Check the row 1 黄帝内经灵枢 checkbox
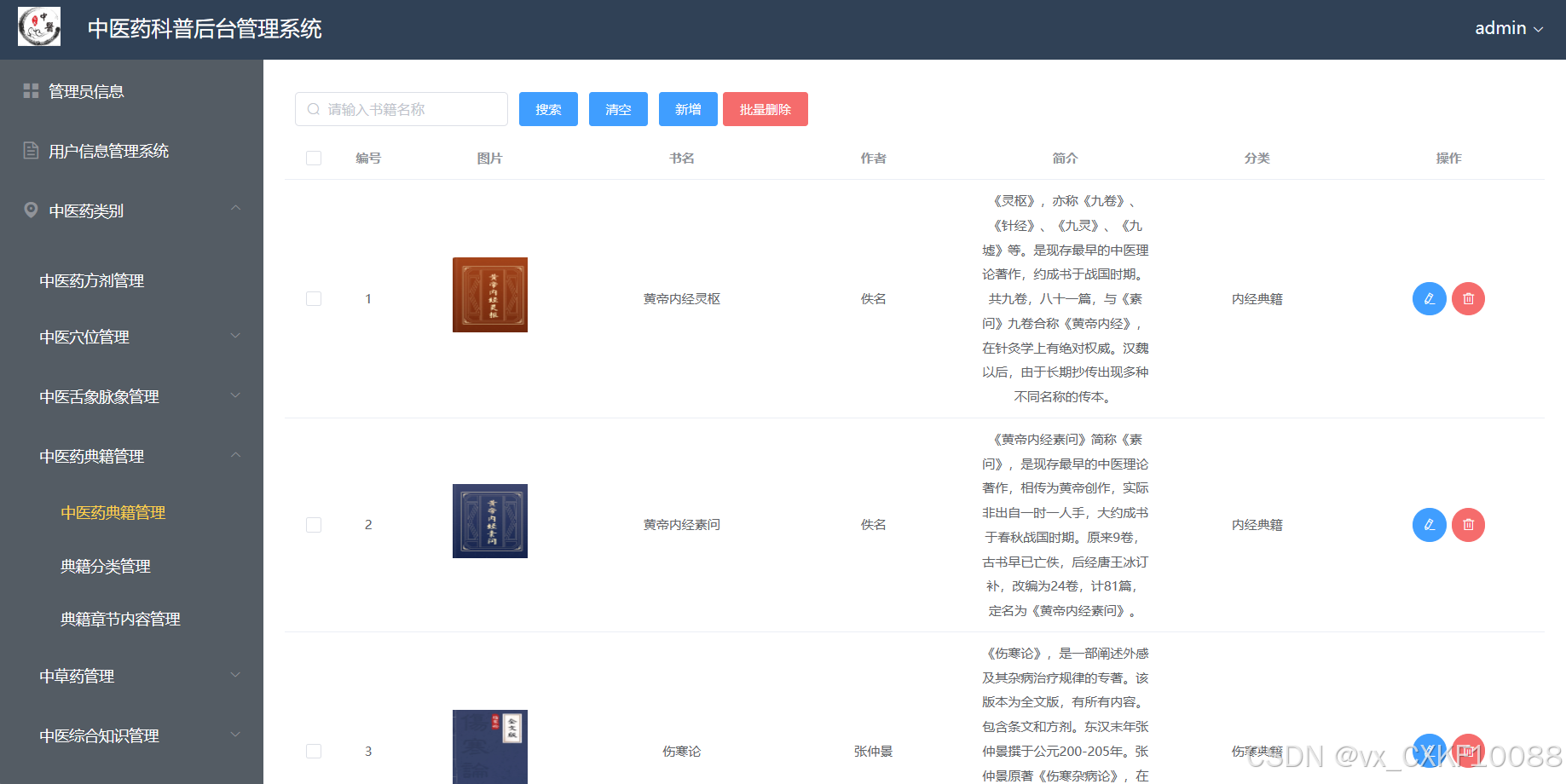The image size is (1566, 784). click(314, 299)
